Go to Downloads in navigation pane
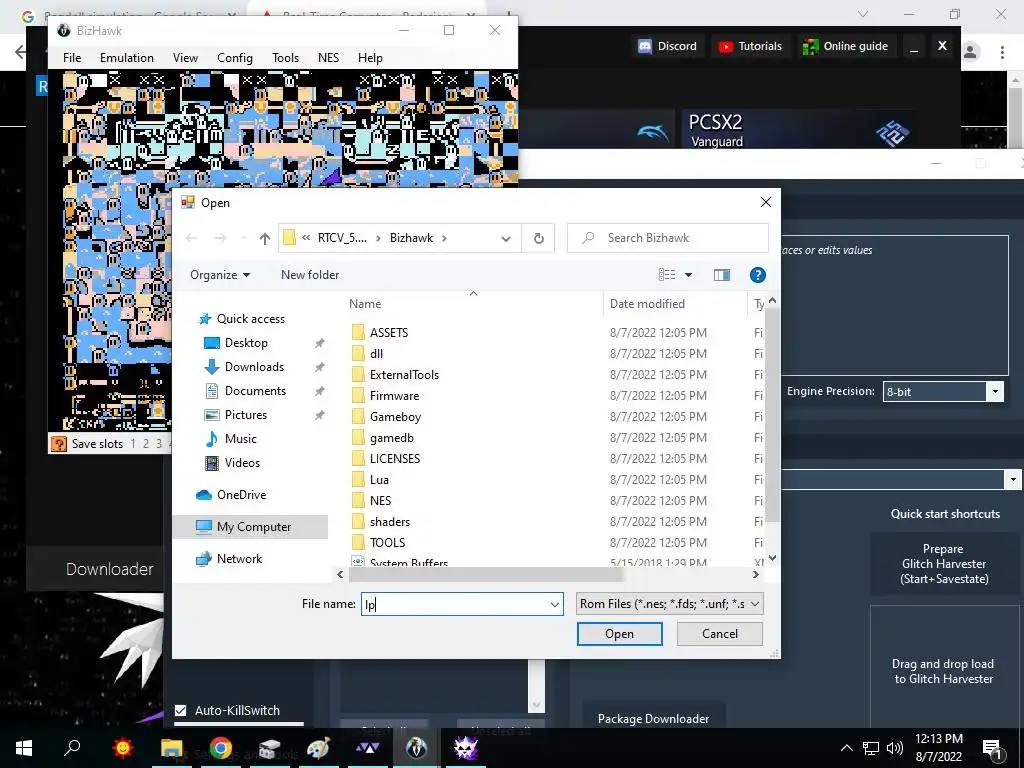 (x=254, y=367)
